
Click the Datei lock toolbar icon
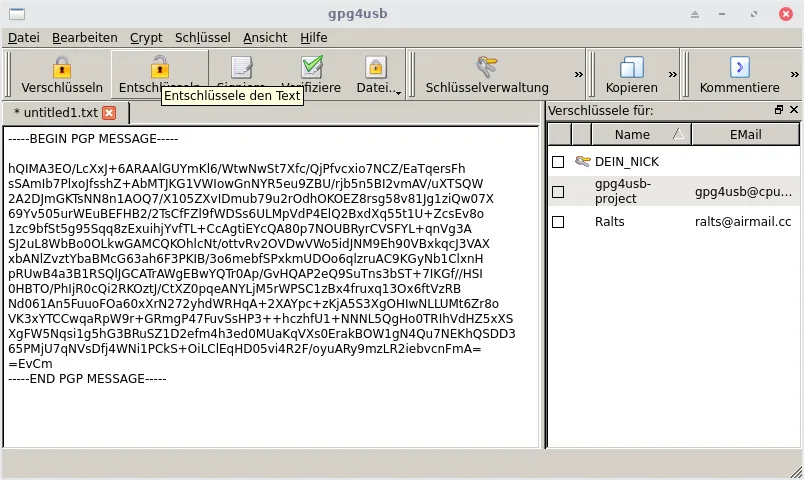(x=375, y=67)
